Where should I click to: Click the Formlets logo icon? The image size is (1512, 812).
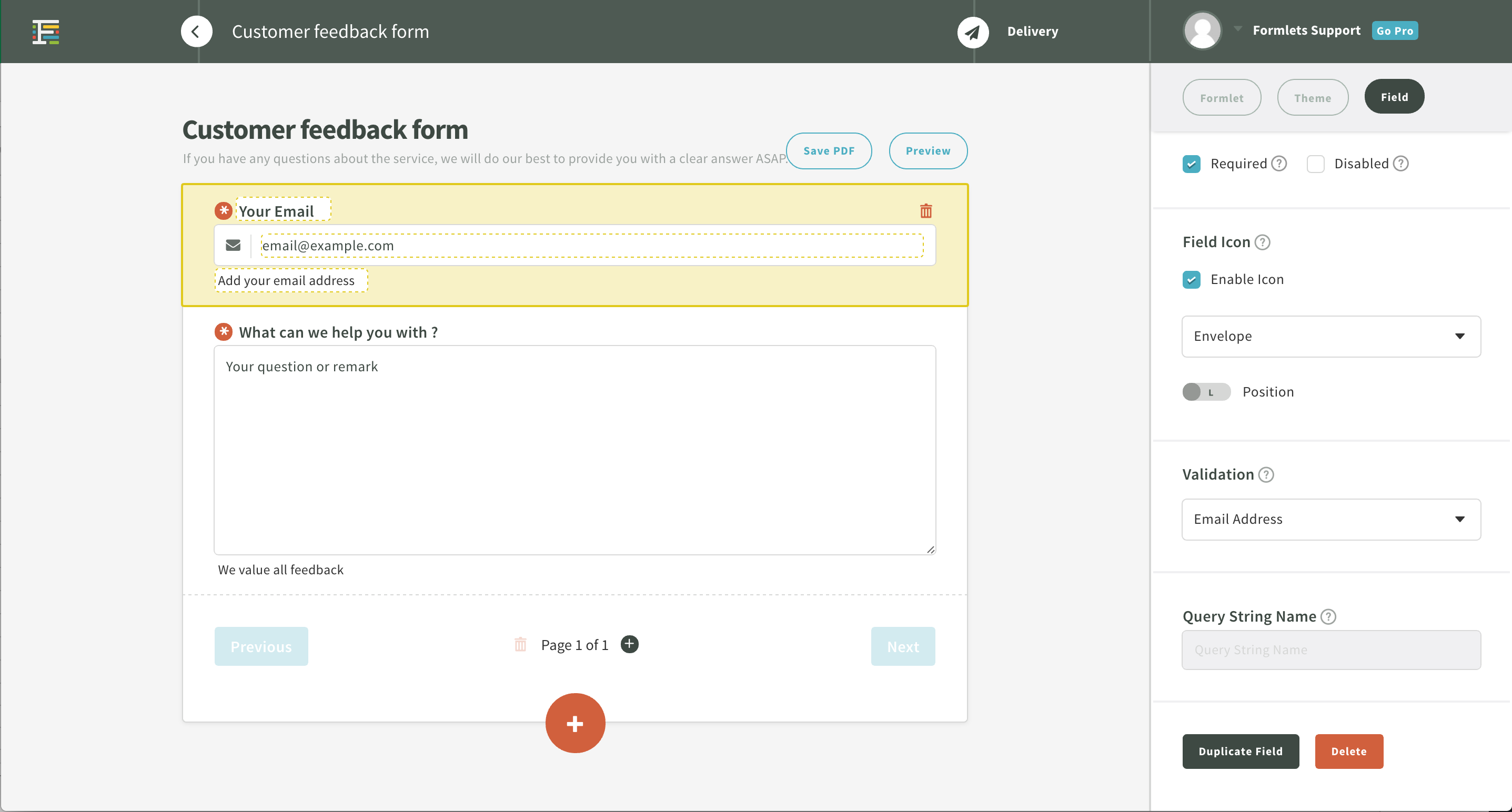tap(45, 32)
